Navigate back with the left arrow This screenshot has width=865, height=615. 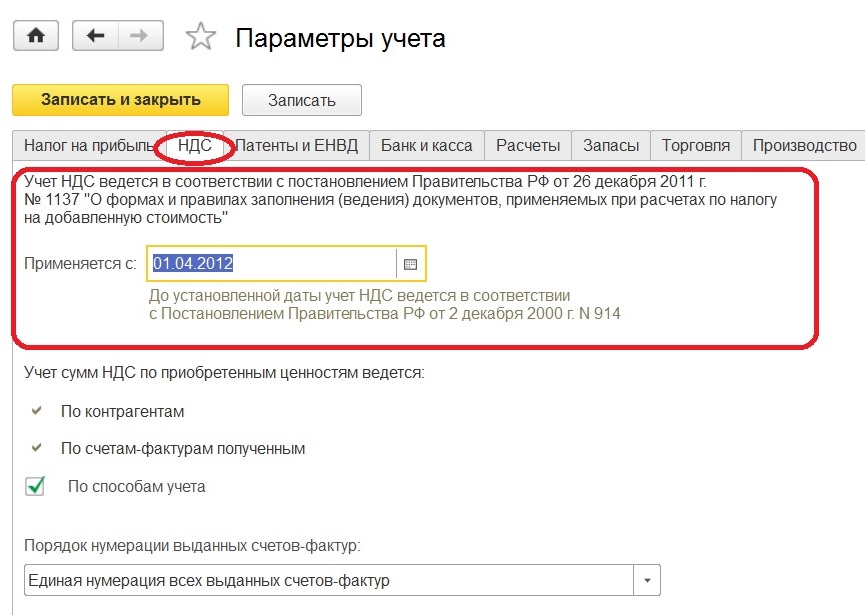coord(95,36)
